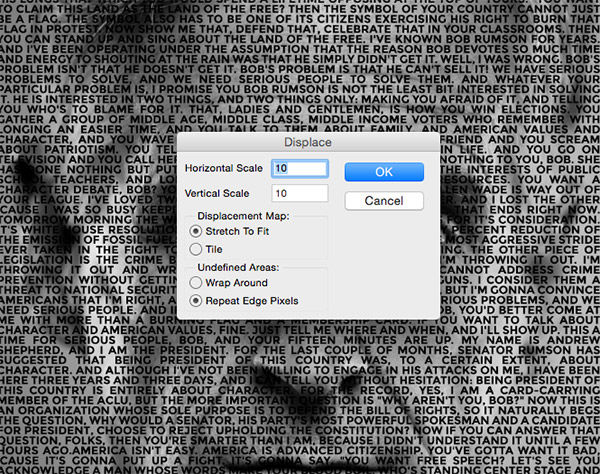Image resolution: width=600 pixels, height=474 pixels.
Task: Click the Displacement Map group heading
Action: tap(243, 216)
